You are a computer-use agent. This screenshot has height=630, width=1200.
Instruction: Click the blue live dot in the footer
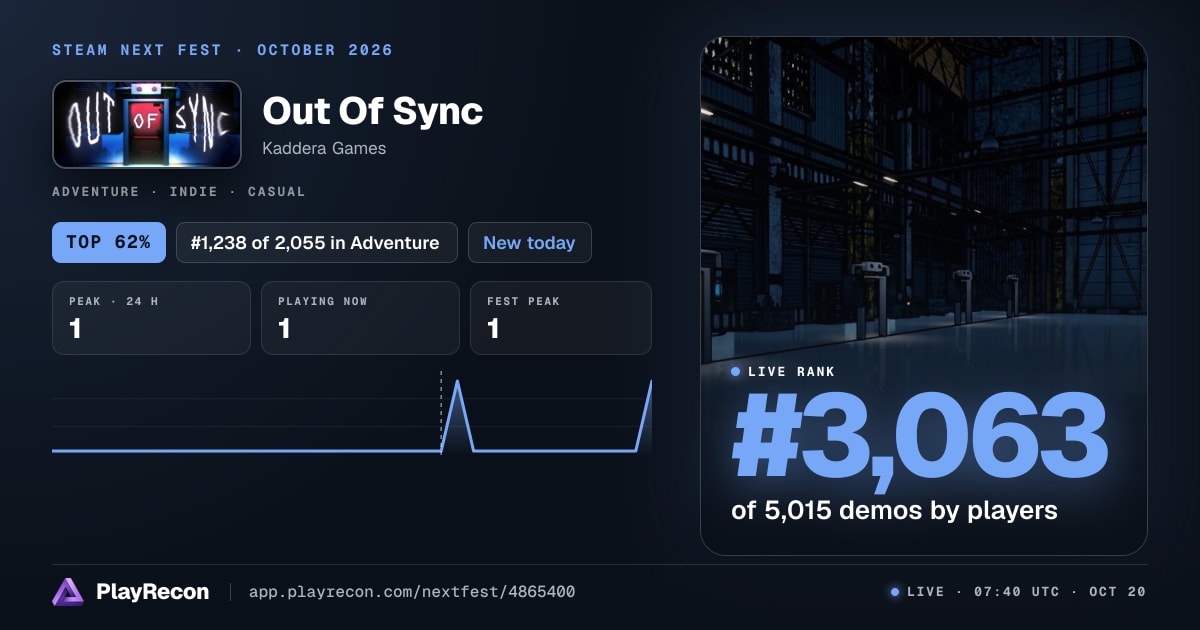tap(895, 592)
